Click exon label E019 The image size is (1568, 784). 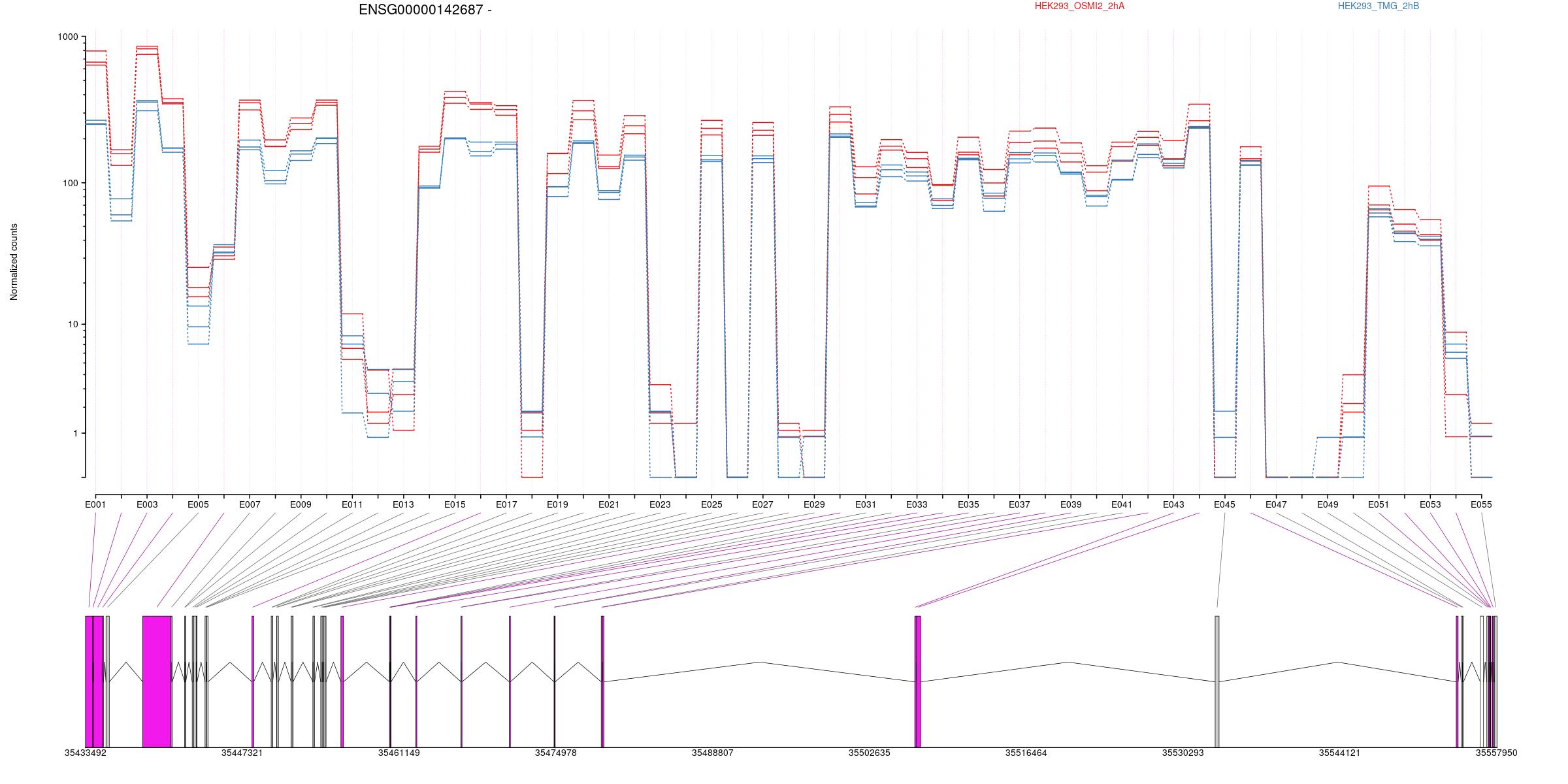coord(557,504)
